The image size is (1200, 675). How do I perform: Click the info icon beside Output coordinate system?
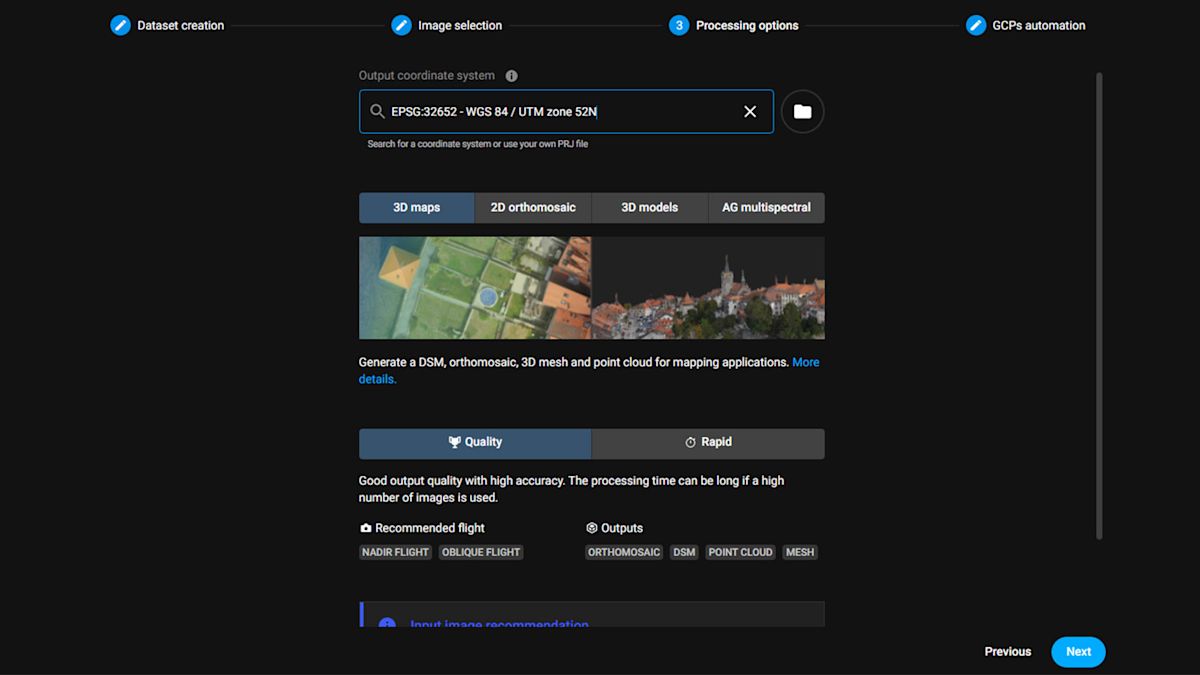(x=511, y=75)
